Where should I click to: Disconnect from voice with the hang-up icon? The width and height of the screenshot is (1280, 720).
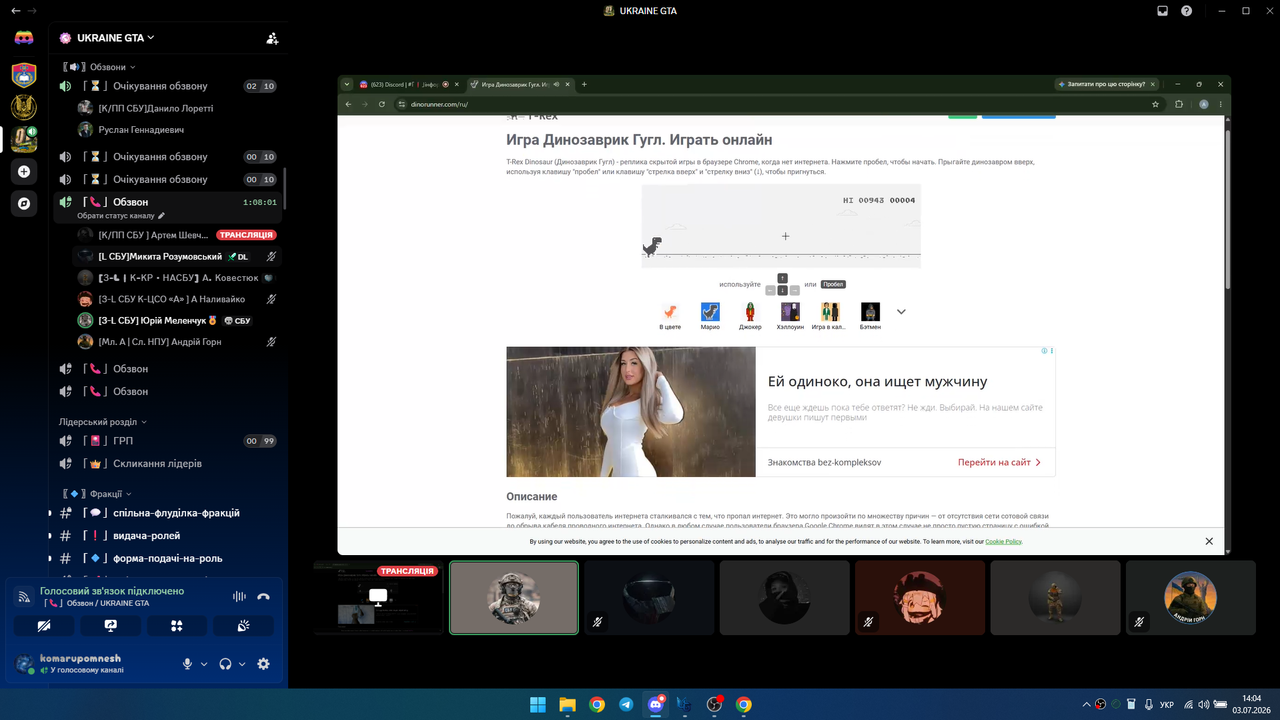(263, 597)
